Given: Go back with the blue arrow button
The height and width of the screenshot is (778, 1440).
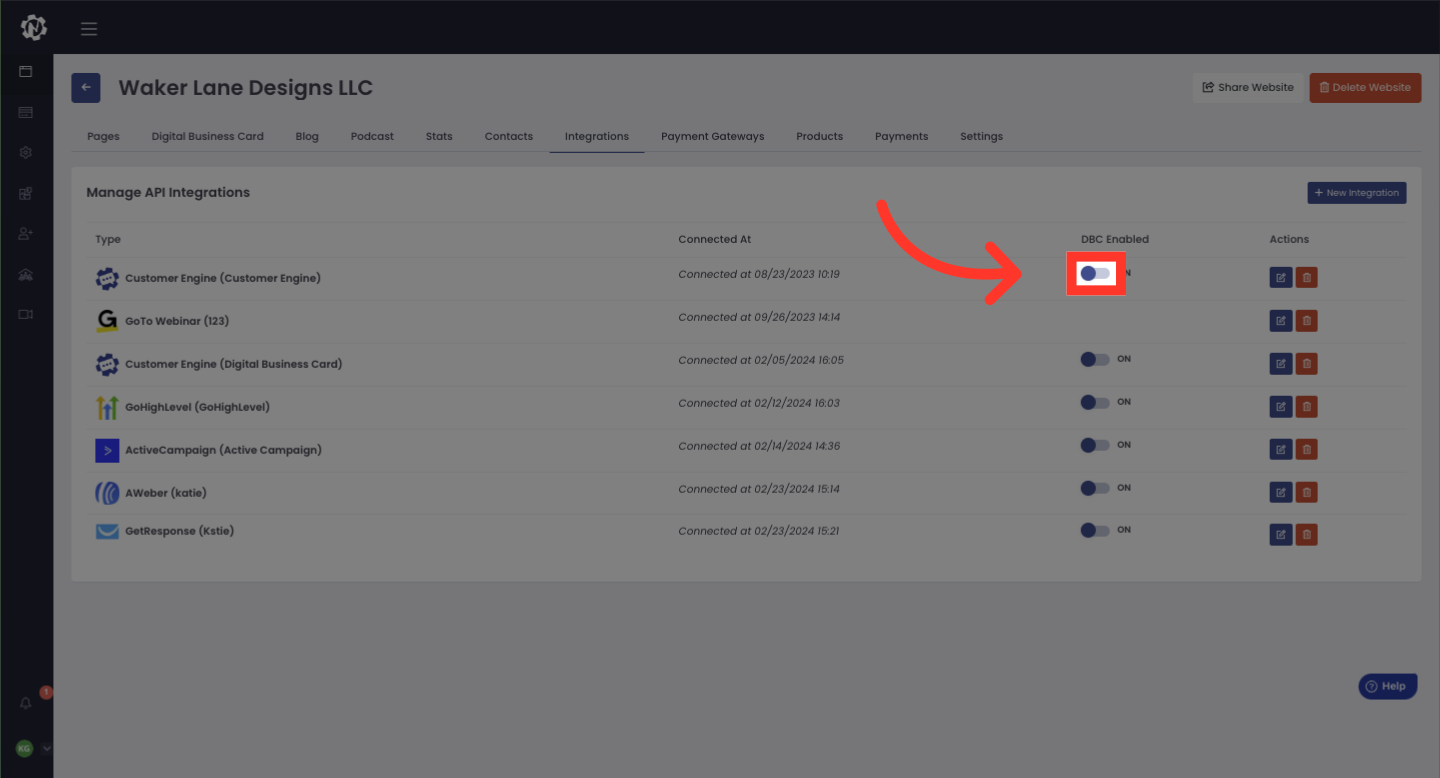Looking at the screenshot, I should [86, 88].
